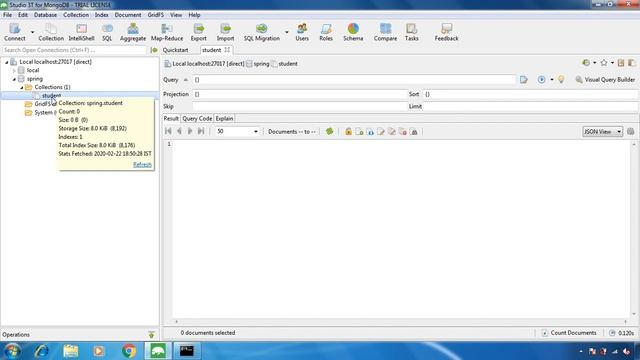Click the Projection input field
Screen dimensions: 640x360
(x=300, y=94)
